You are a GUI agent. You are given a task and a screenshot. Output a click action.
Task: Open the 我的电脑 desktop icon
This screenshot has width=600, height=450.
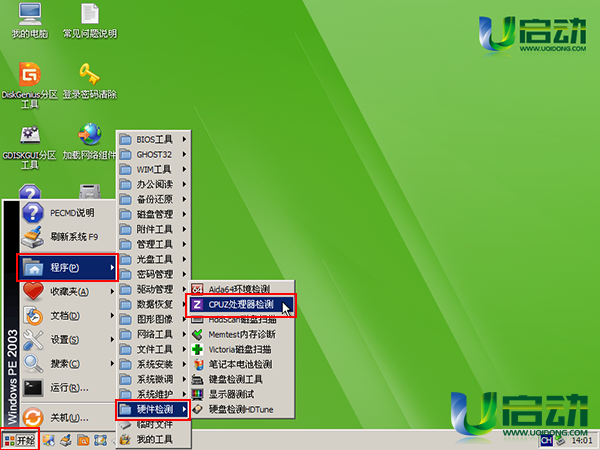pos(30,21)
